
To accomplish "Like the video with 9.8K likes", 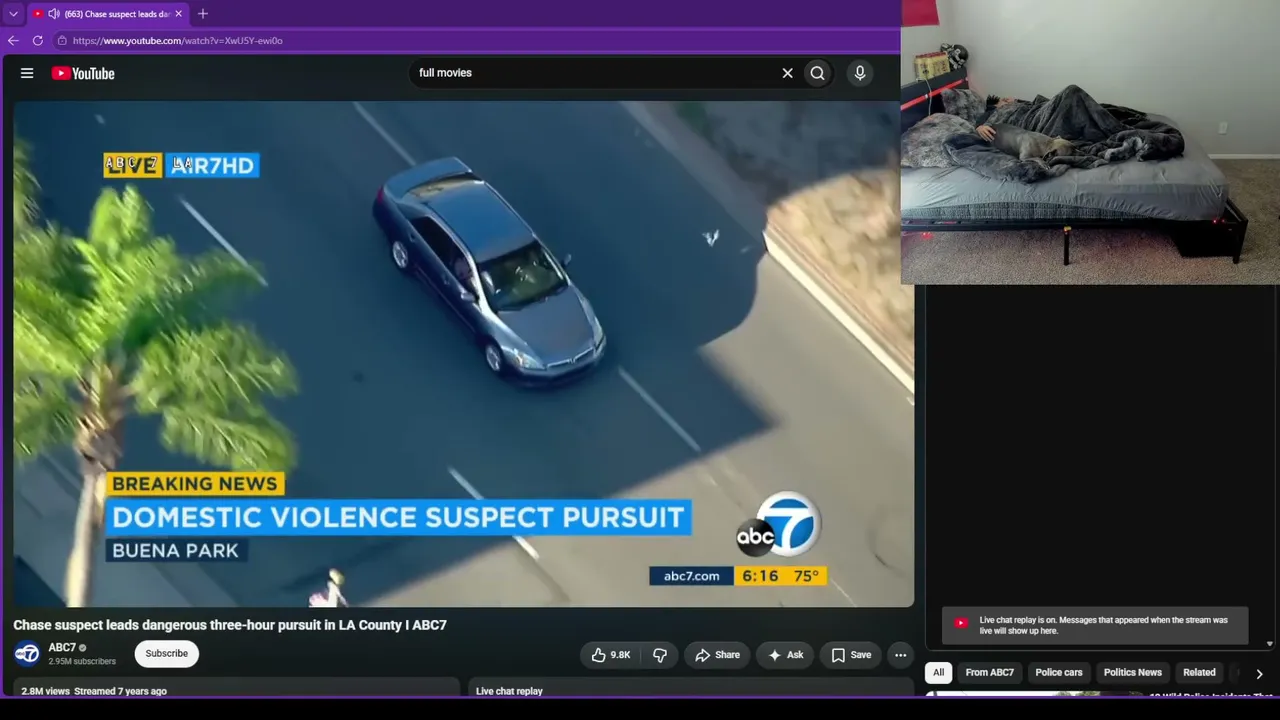I will [610, 655].
